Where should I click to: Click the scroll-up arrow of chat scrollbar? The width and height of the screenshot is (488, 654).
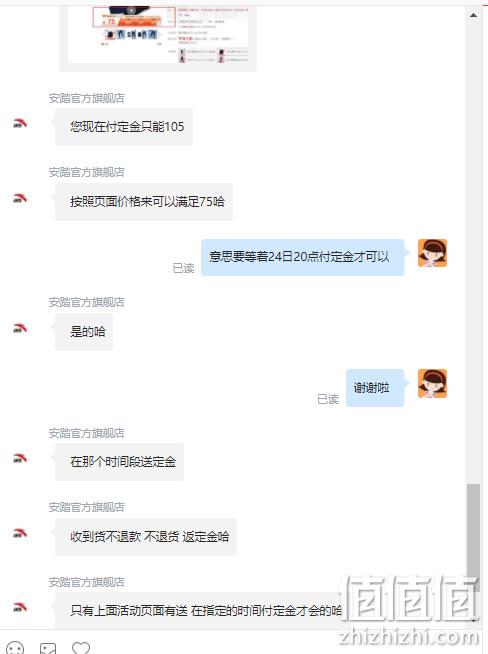tap(473, 15)
